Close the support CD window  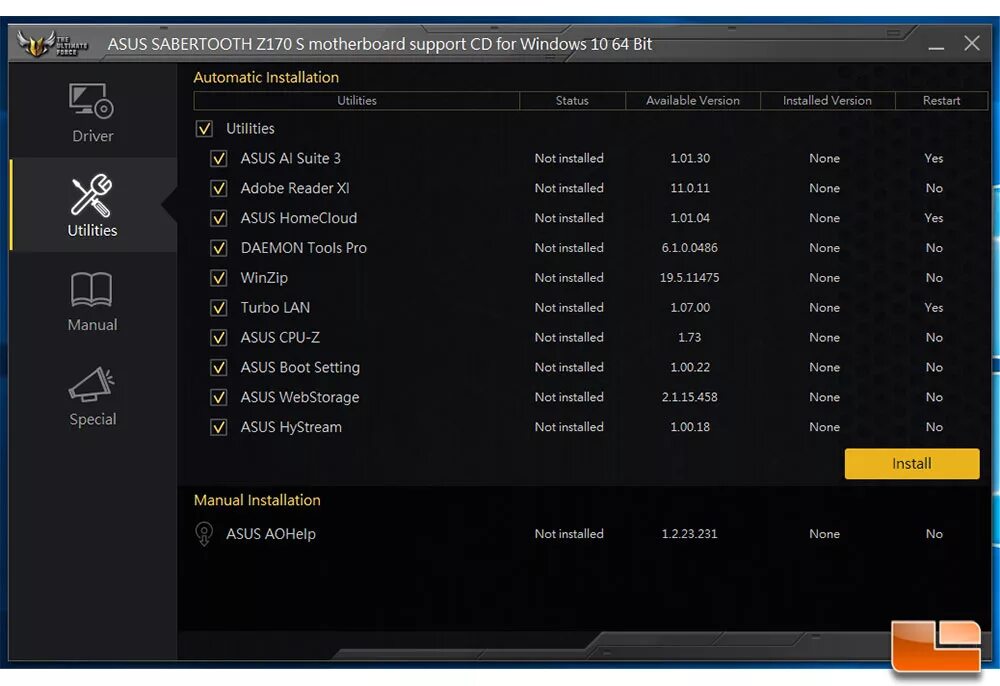point(971,43)
